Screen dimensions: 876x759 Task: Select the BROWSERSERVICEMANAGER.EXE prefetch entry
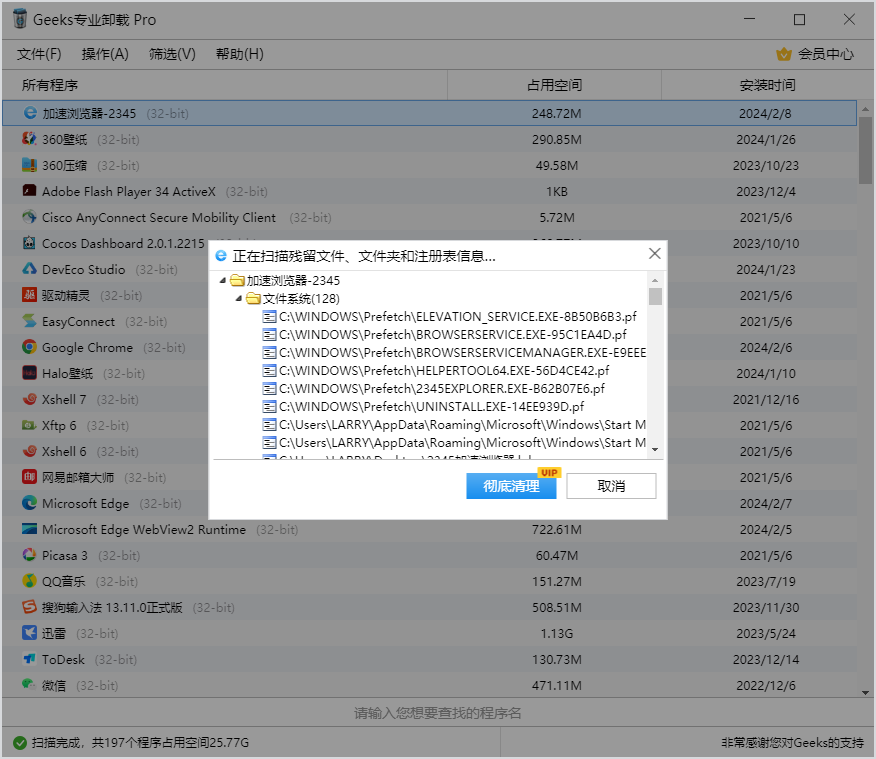(x=454, y=352)
